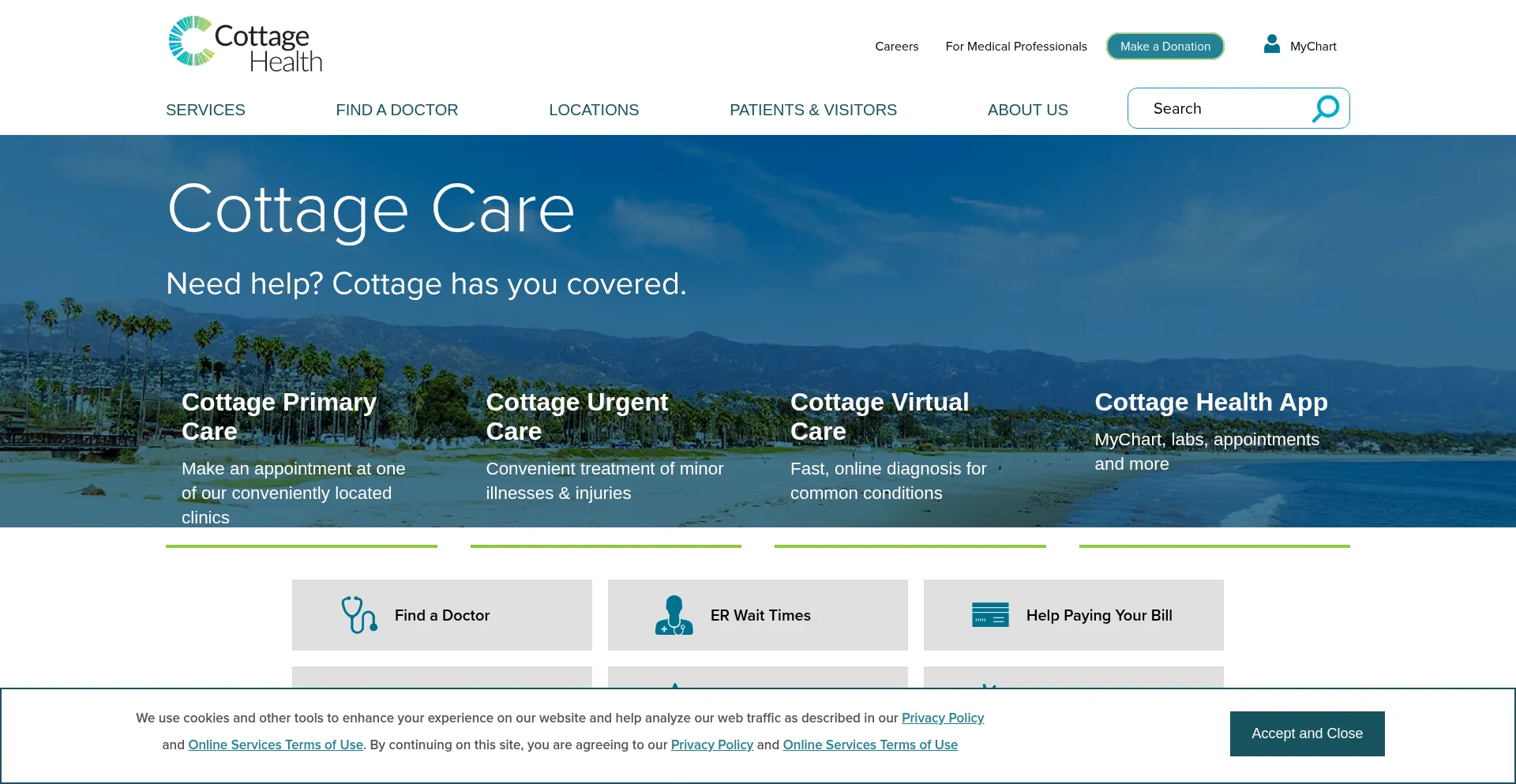The height and width of the screenshot is (784, 1516).
Task: Open Cottage Virtual Care heading
Action: [880, 417]
